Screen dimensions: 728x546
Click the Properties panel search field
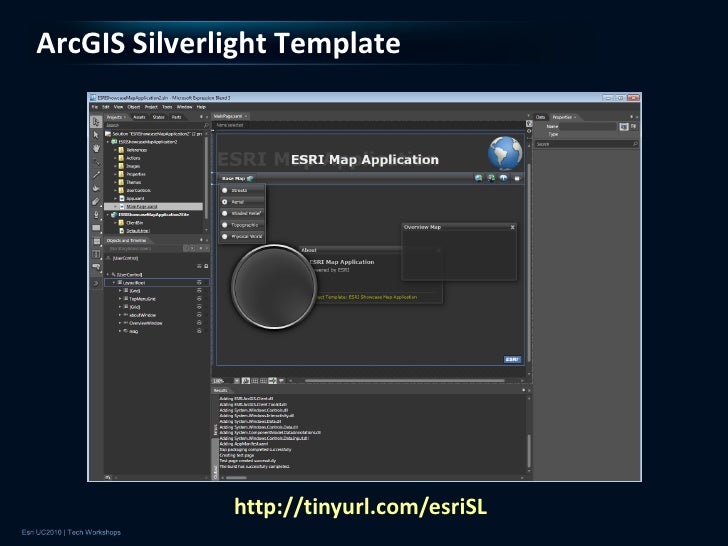pos(586,144)
